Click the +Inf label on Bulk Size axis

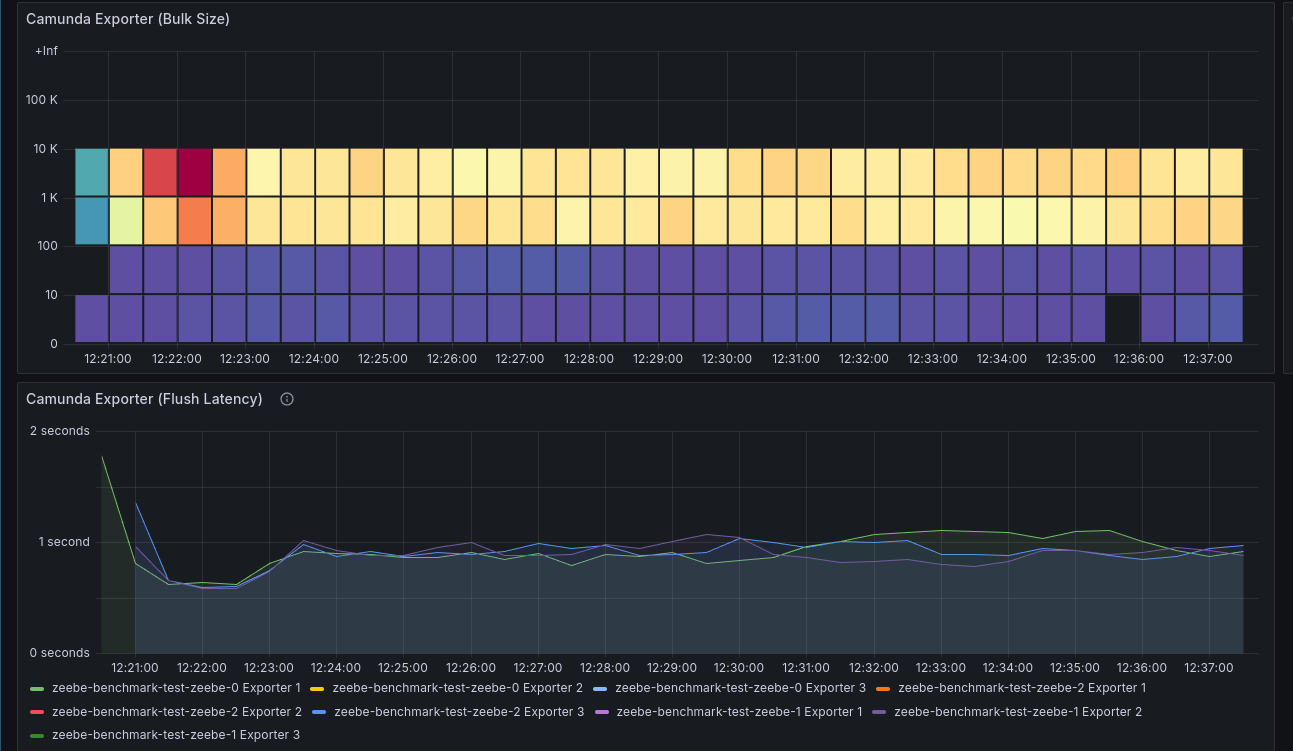[46, 51]
